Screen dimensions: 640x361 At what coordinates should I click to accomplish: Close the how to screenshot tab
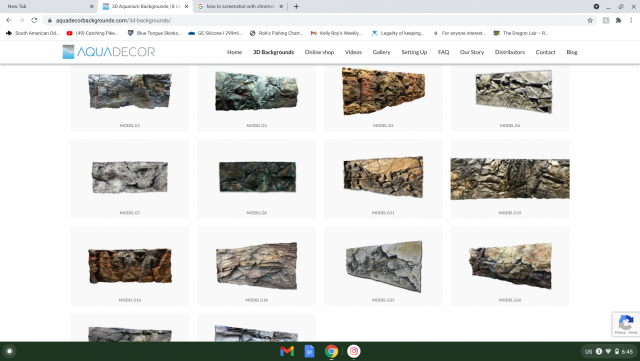click(x=281, y=7)
